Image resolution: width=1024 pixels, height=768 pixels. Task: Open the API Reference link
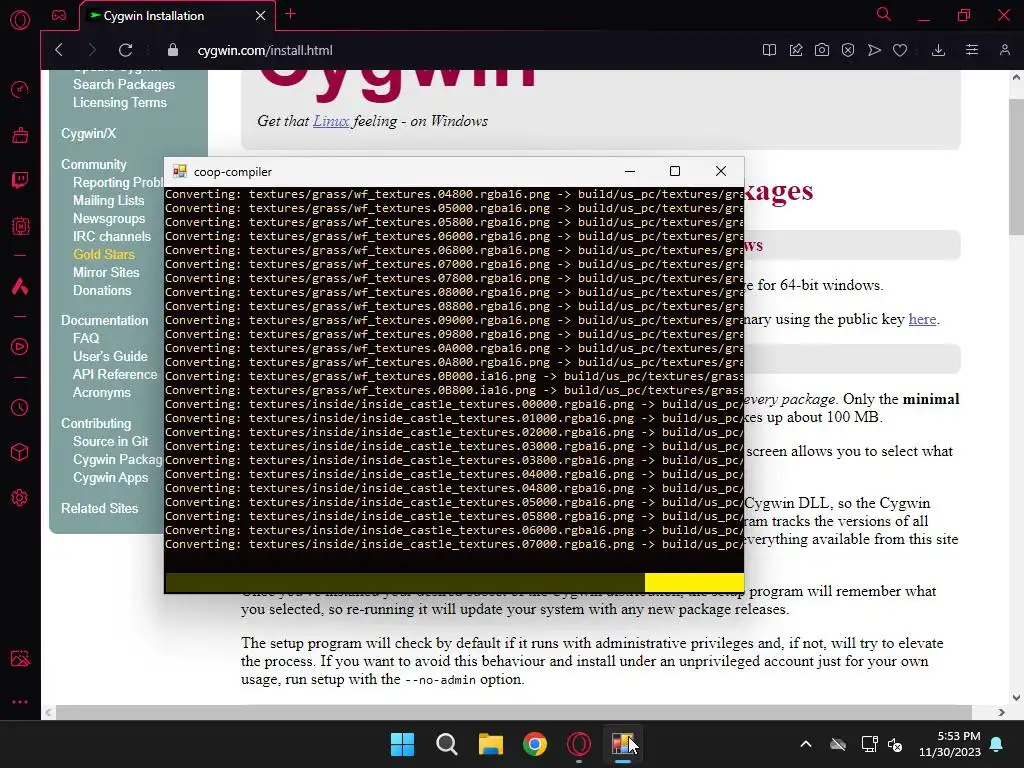point(115,374)
